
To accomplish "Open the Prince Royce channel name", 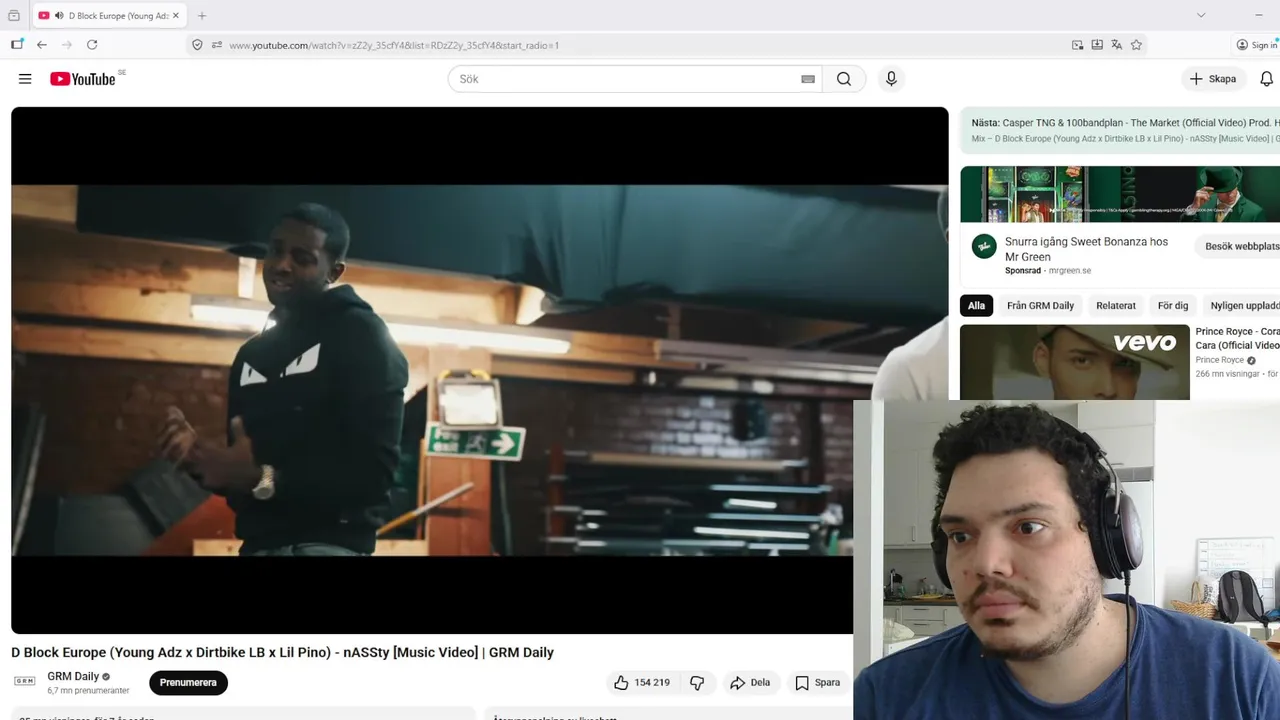I will pyautogui.click(x=1220, y=360).
